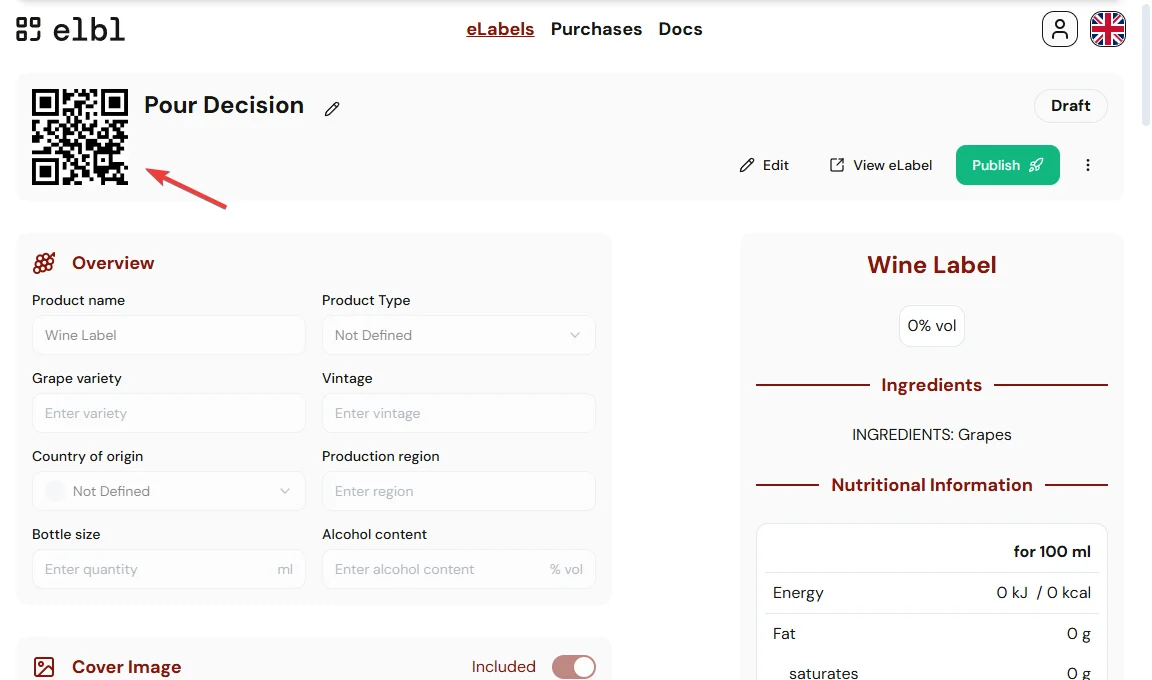Click the Edit button with pencil
The height and width of the screenshot is (680, 1152).
(x=764, y=165)
